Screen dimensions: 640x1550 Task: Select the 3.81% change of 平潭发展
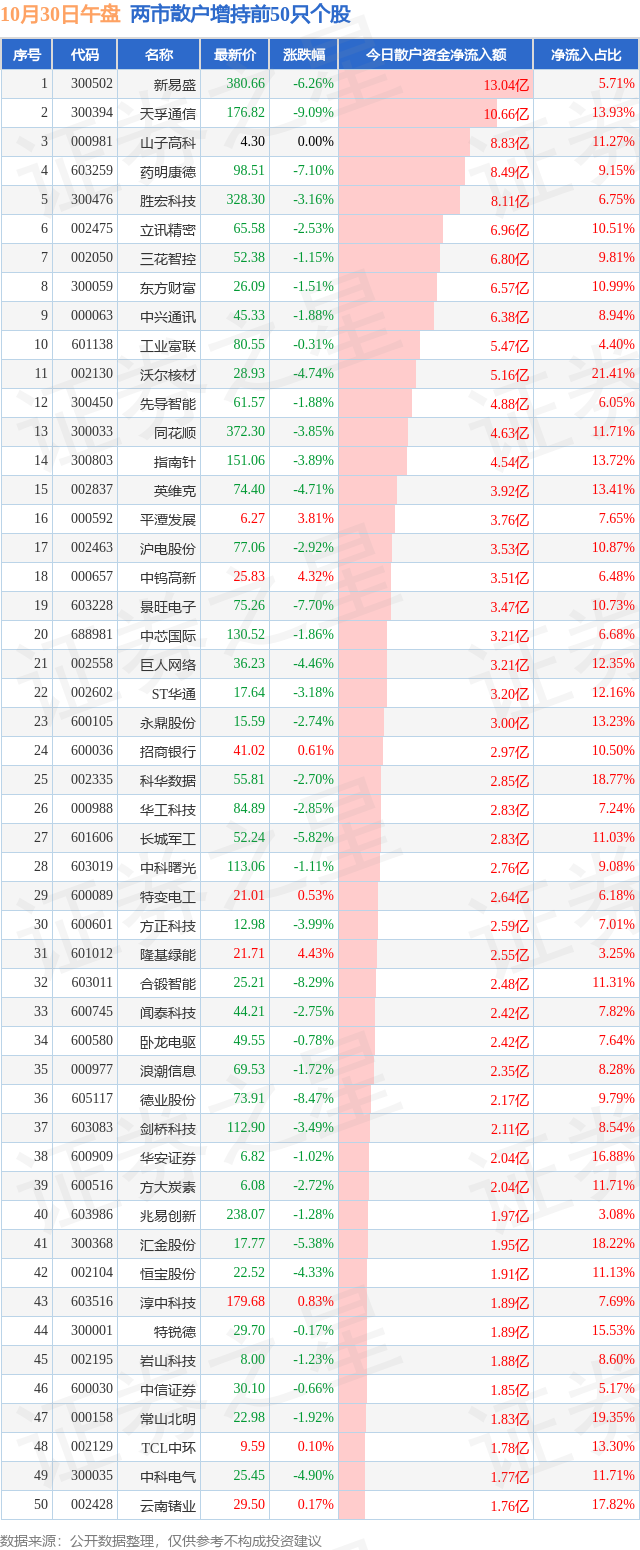[x=315, y=519]
